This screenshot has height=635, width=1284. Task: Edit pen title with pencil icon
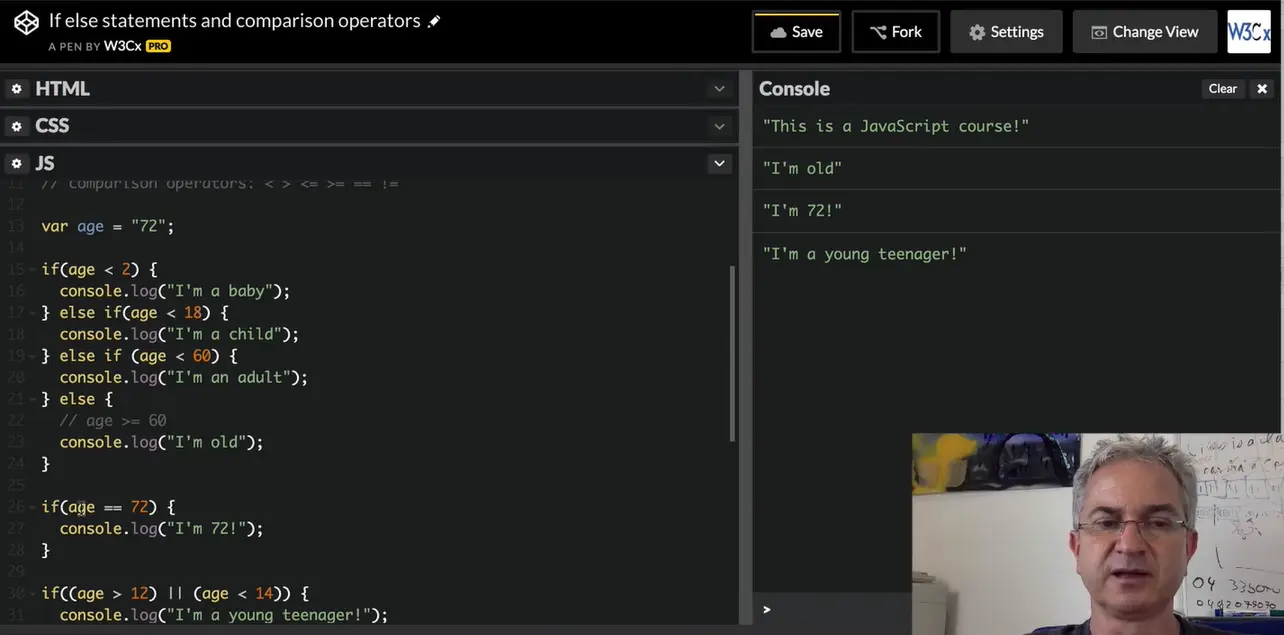click(x=434, y=21)
